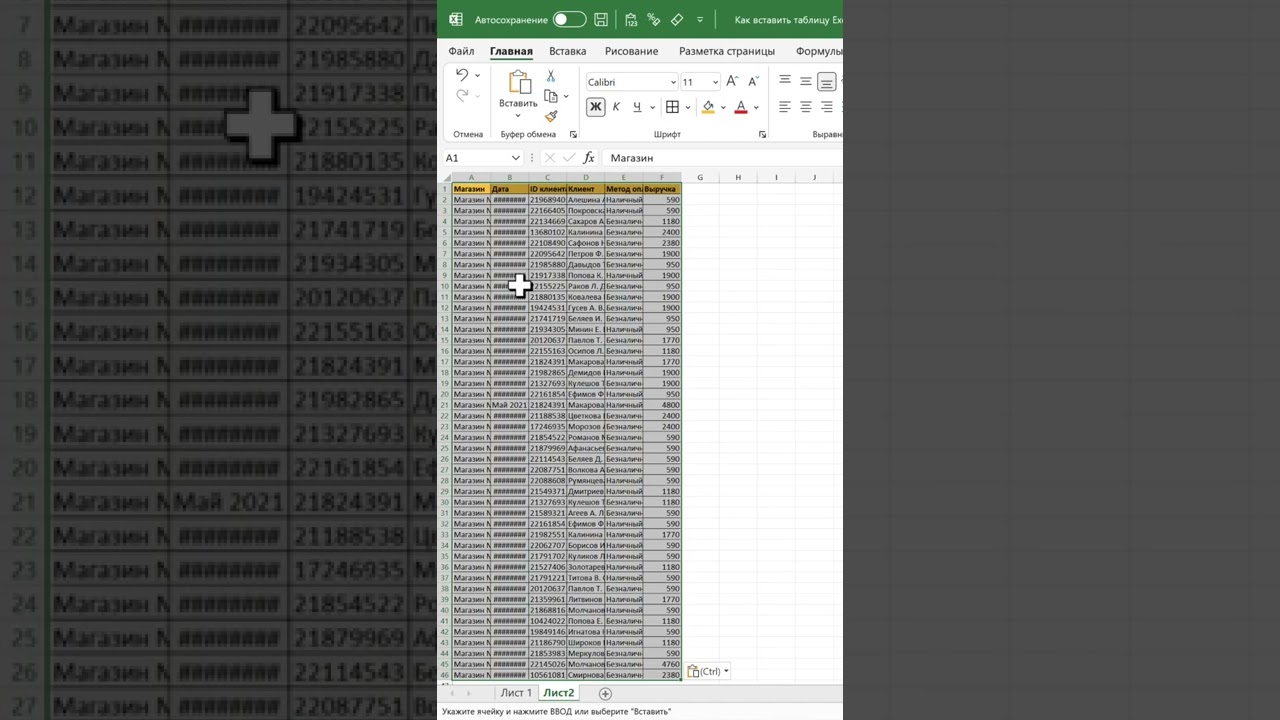
Task: Open the Шрифт group dialog launcher
Action: tap(762, 134)
